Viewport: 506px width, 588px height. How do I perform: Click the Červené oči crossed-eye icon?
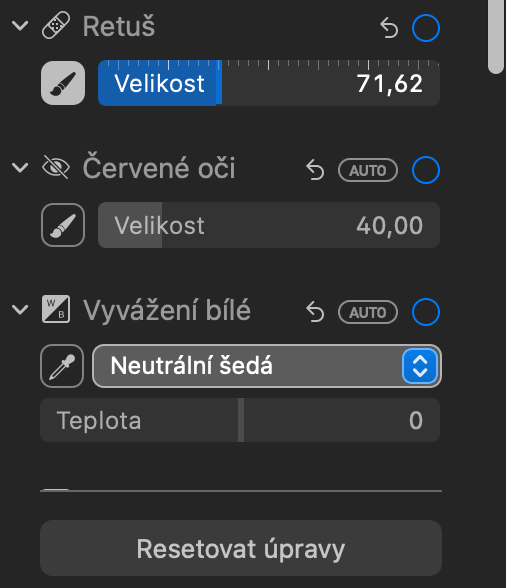point(56,167)
